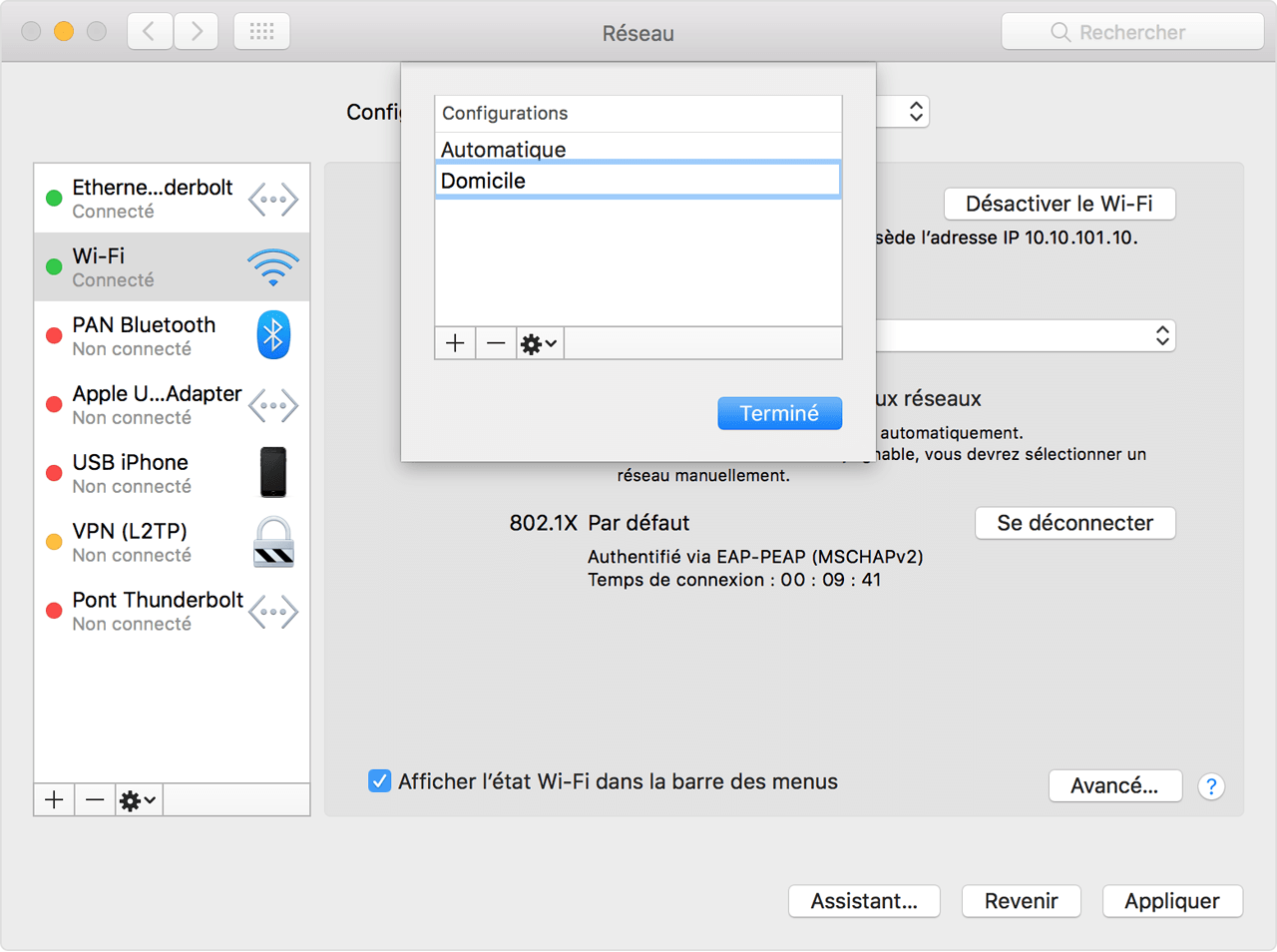Click the back navigation arrow in the toolbar
1277x952 pixels.
[x=149, y=31]
